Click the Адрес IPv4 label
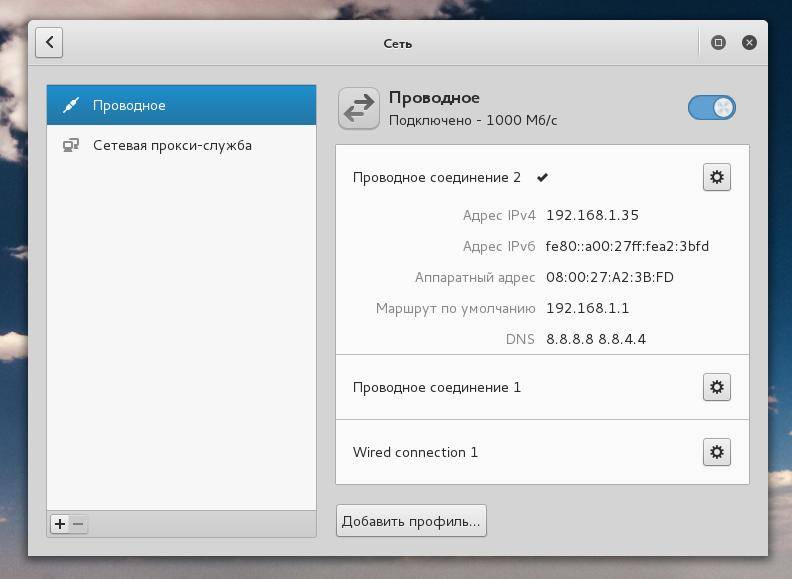 (x=499, y=216)
